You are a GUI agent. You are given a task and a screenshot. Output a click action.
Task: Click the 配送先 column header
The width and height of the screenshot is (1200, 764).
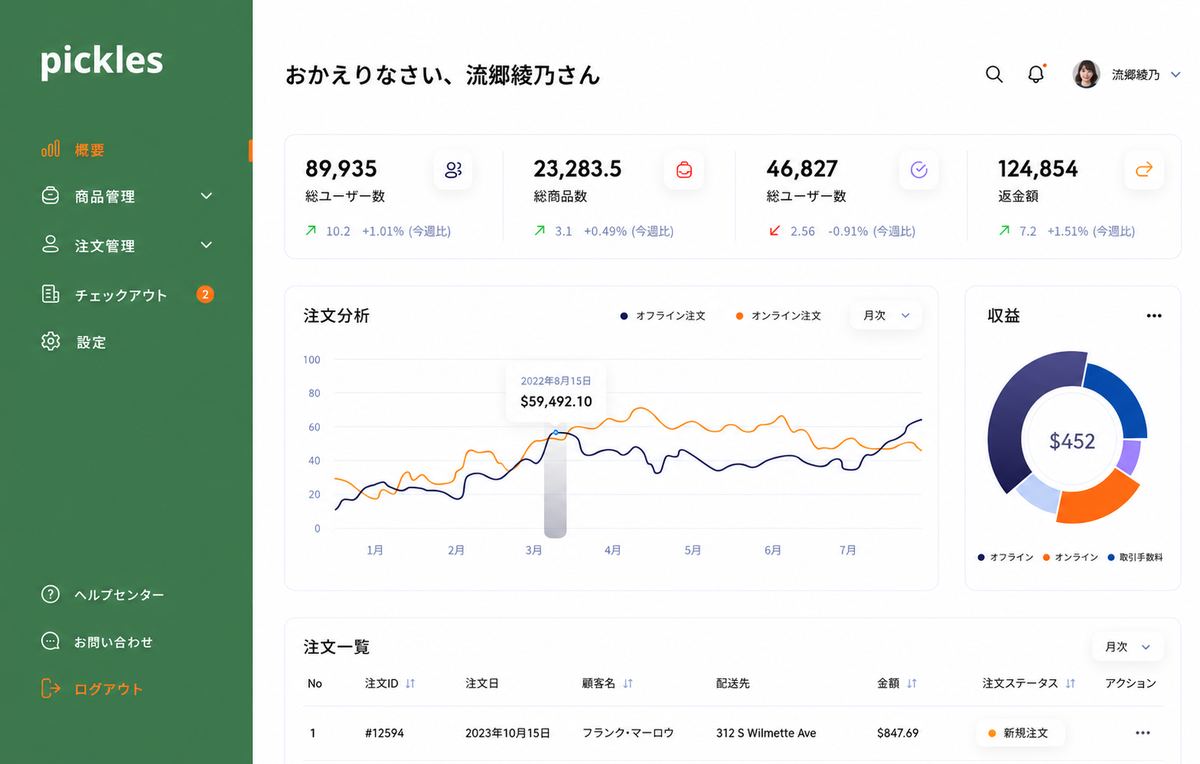(x=733, y=683)
